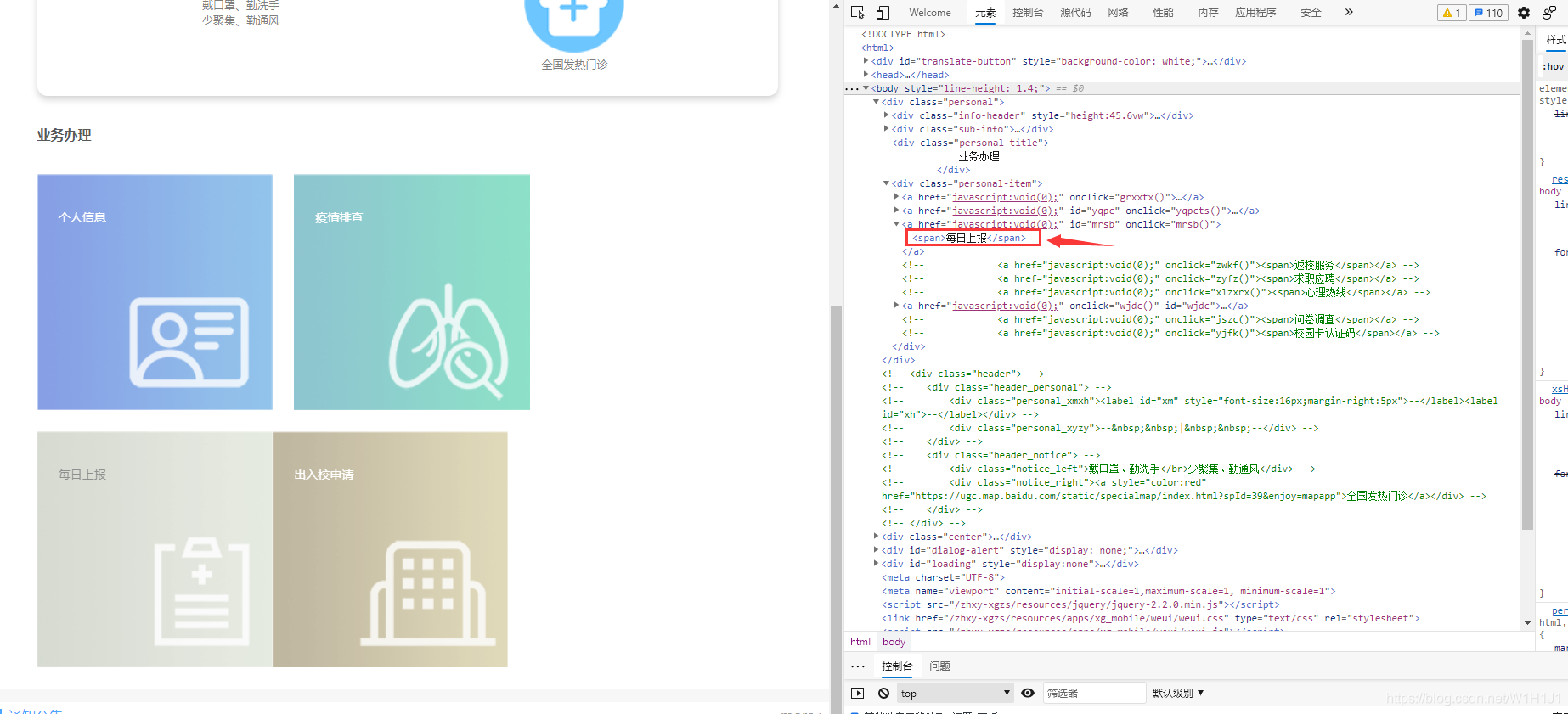Select the 元素 tab

[x=985, y=13]
